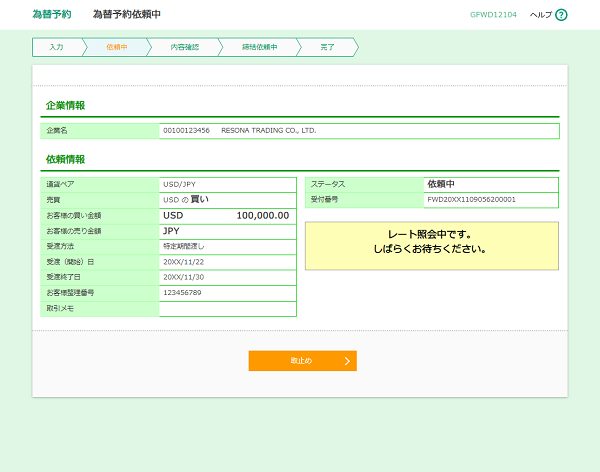The height and width of the screenshot is (472, 600).
Task: Click the 受渡（開始）日 label
Action: pyautogui.click(x=70, y=262)
